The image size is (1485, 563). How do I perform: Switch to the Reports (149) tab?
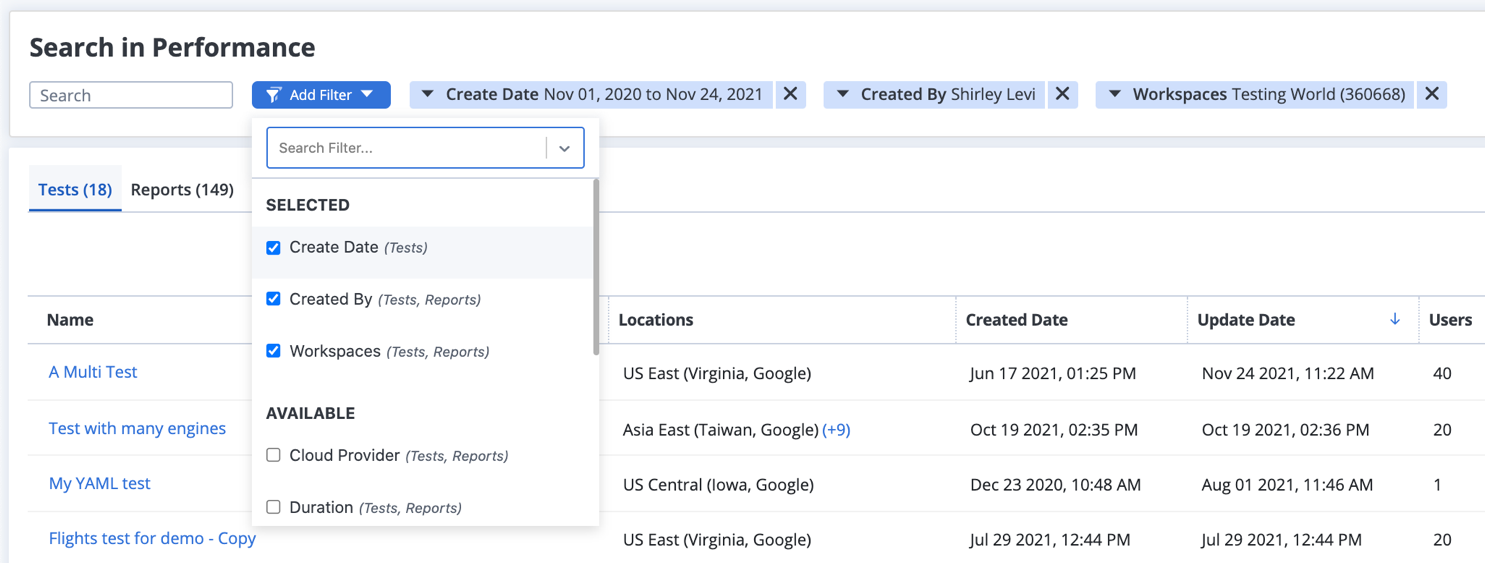[182, 190]
